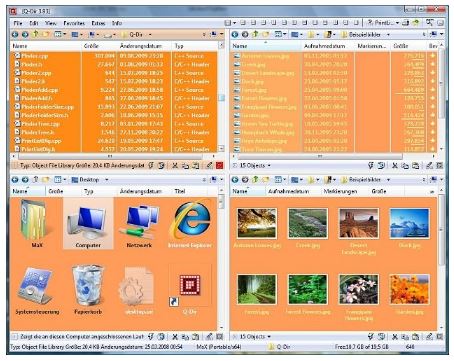Click the new folder icon in top-left pane

pos(46,34)
